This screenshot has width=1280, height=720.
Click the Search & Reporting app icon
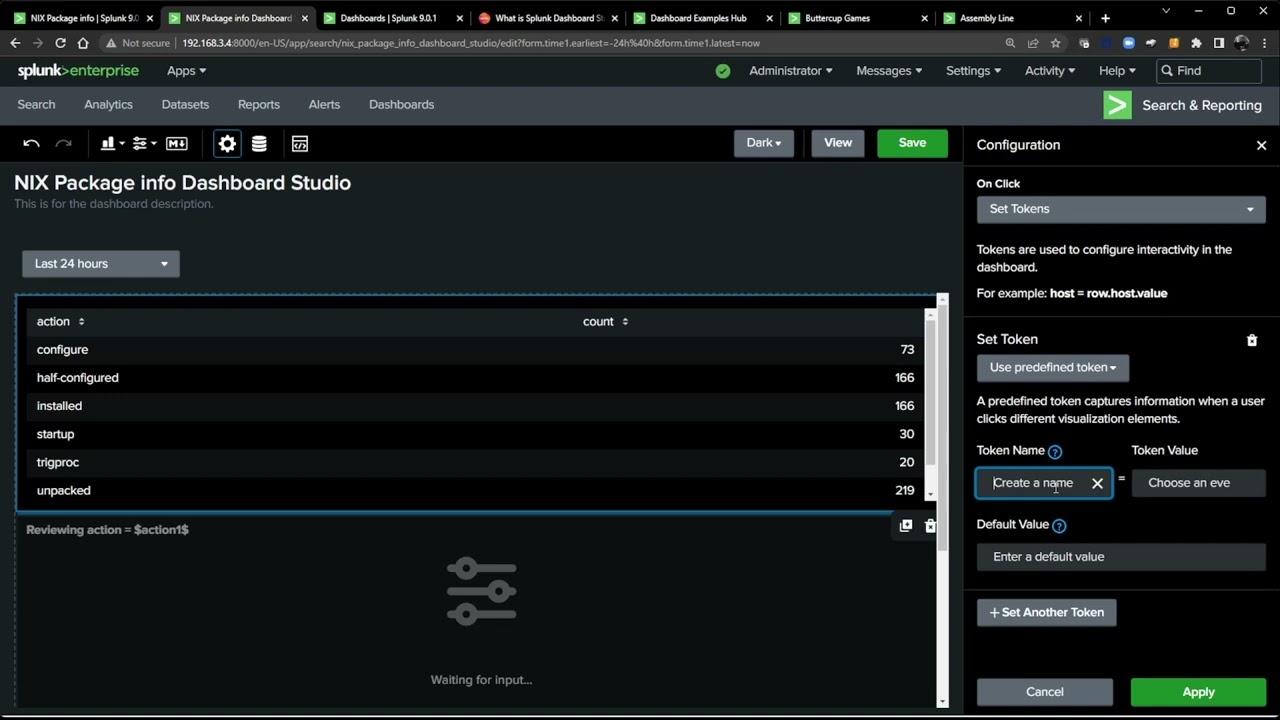pyautogui.click(x=1117, y=105)
